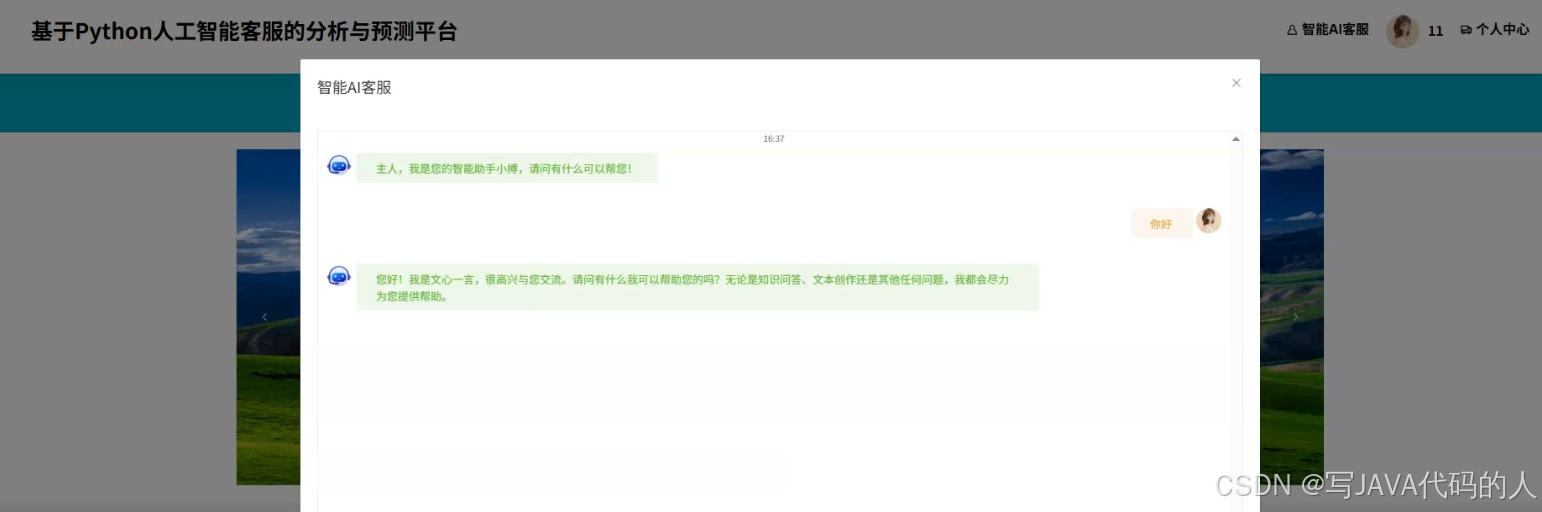Close the 智能AI客服 dialog

pyautogui.click(x=1236, y=83)
